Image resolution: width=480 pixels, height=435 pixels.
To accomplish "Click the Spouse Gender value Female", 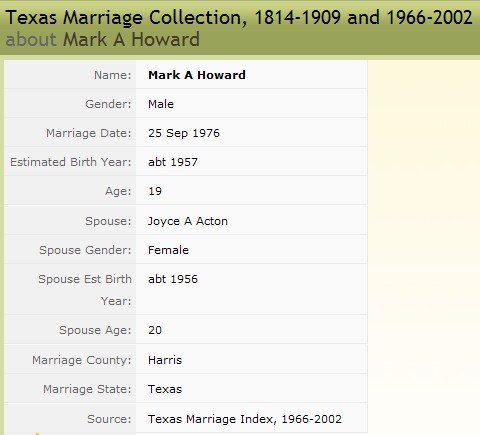I will tap(168, 250).
